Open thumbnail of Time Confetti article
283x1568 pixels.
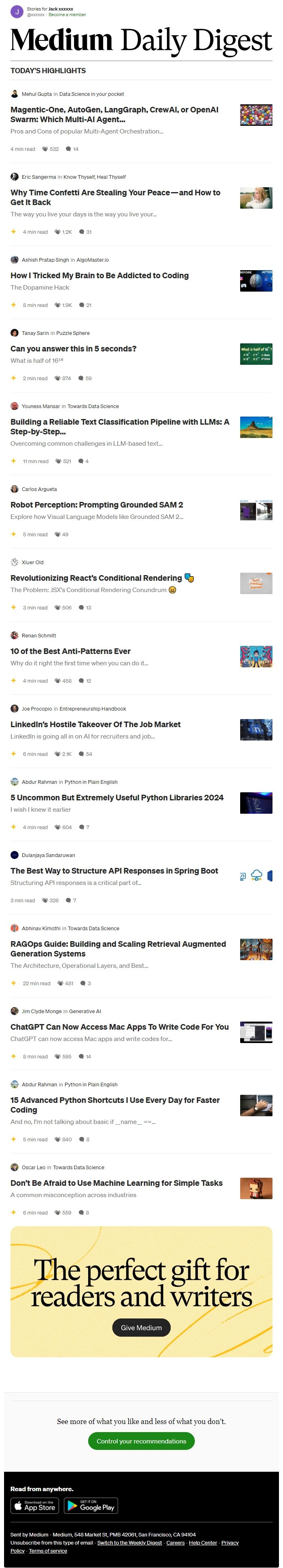[x=256, y=198]
